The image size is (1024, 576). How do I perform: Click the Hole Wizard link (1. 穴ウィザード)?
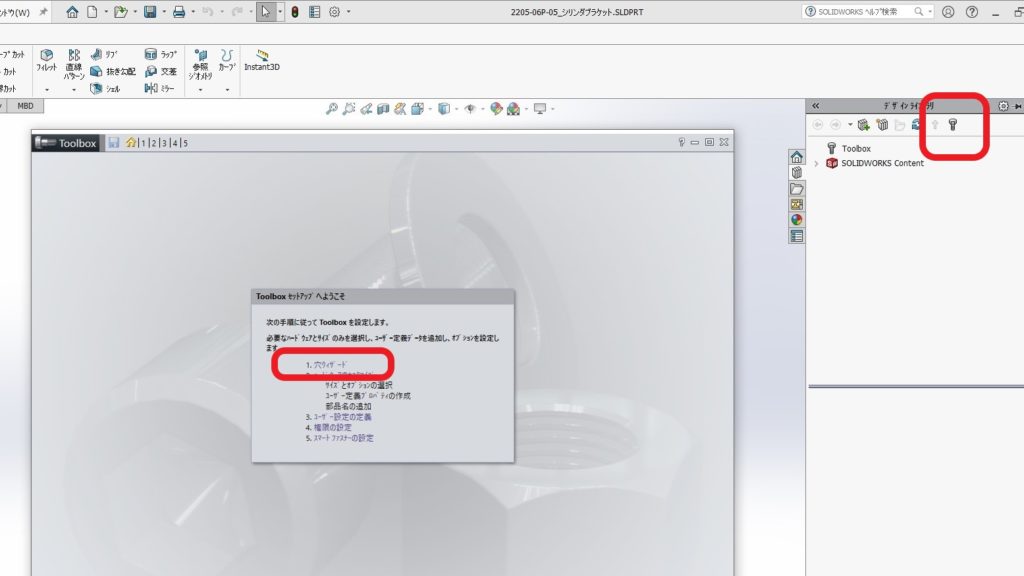[328, 366]
